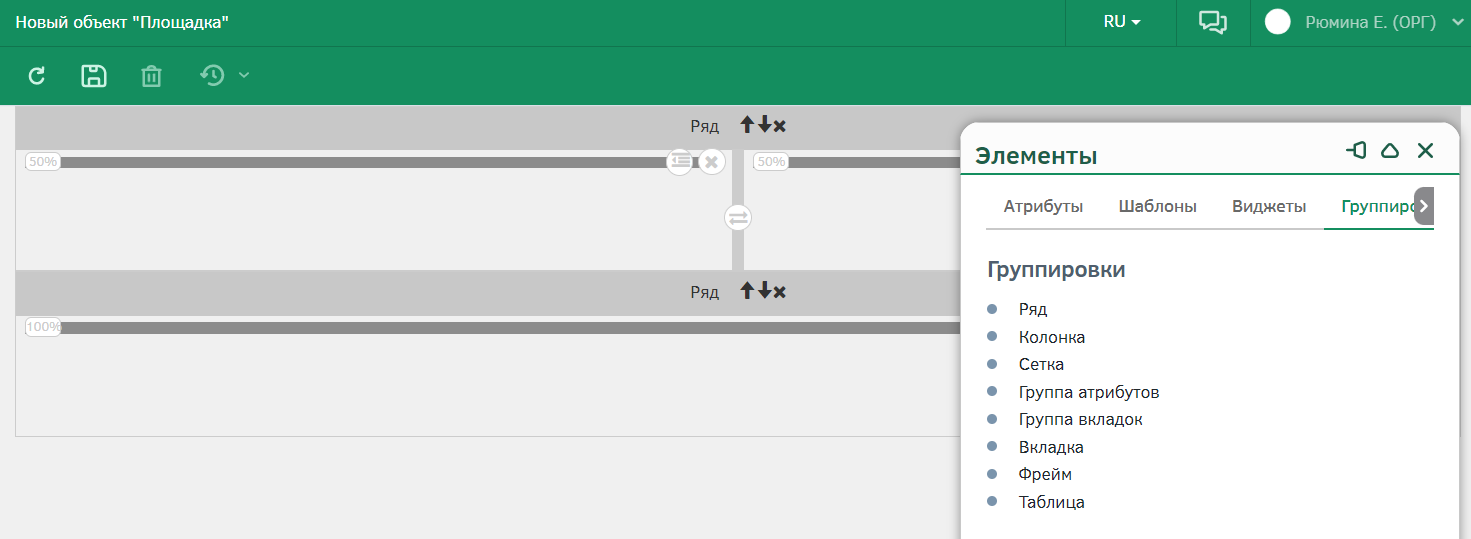This screenshot has width=1471, height=539.
Task: Click the trash delete icon
Action: [151, 76]
